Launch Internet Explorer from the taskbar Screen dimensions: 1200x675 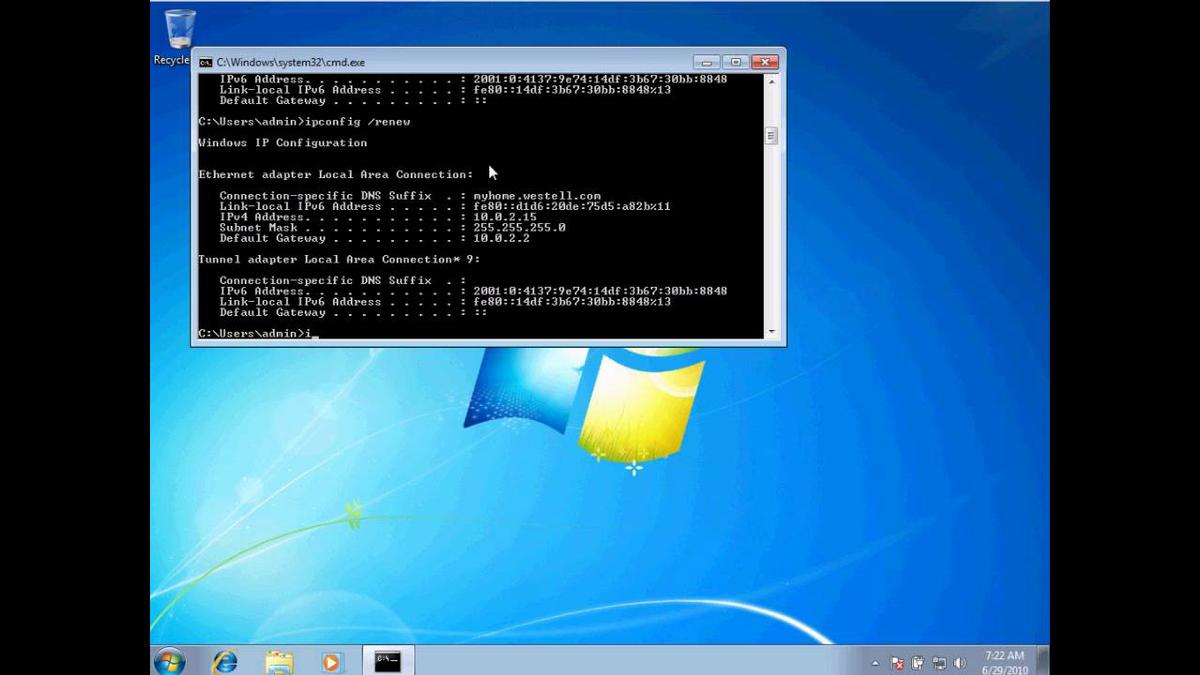226,660
